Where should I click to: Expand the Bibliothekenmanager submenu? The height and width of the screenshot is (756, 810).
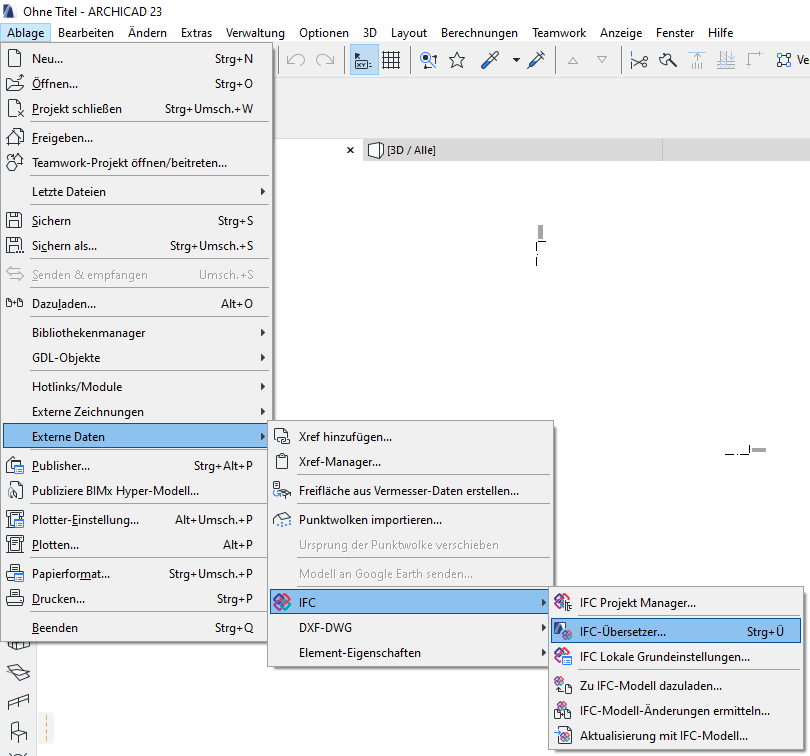pos(136,333)
